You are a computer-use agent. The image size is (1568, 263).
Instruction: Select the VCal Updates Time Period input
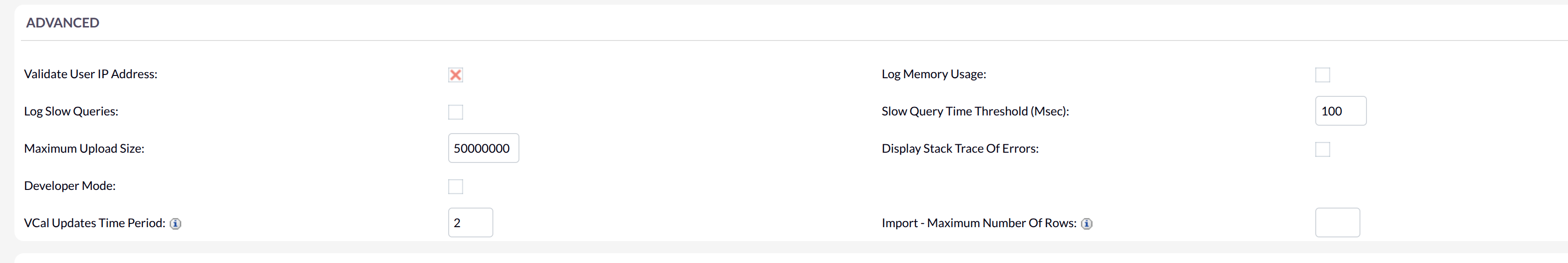pos(471,223)
